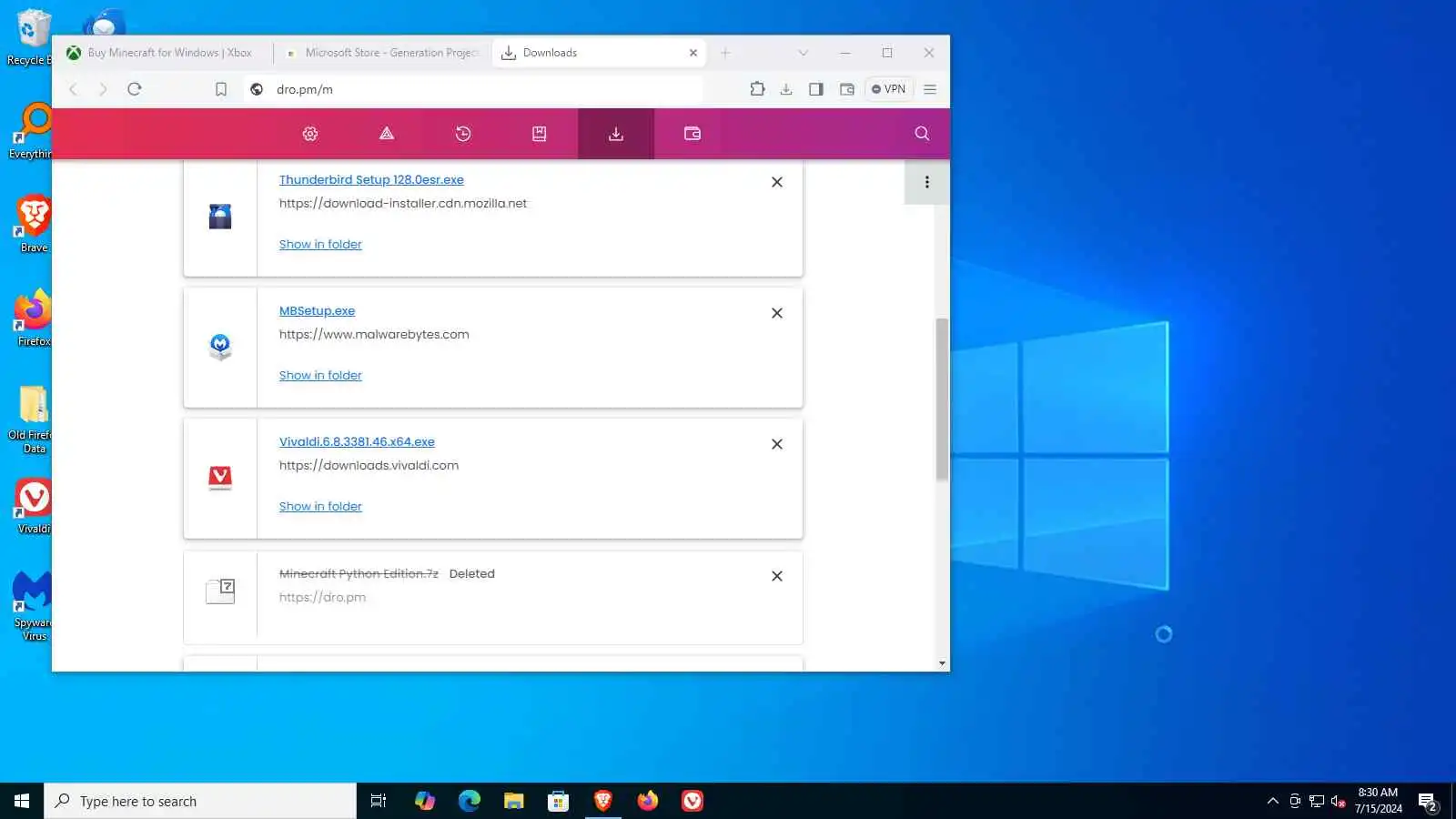Reload the current page
The width and height of the screenshot is (1456, 819).
[135, 89]
